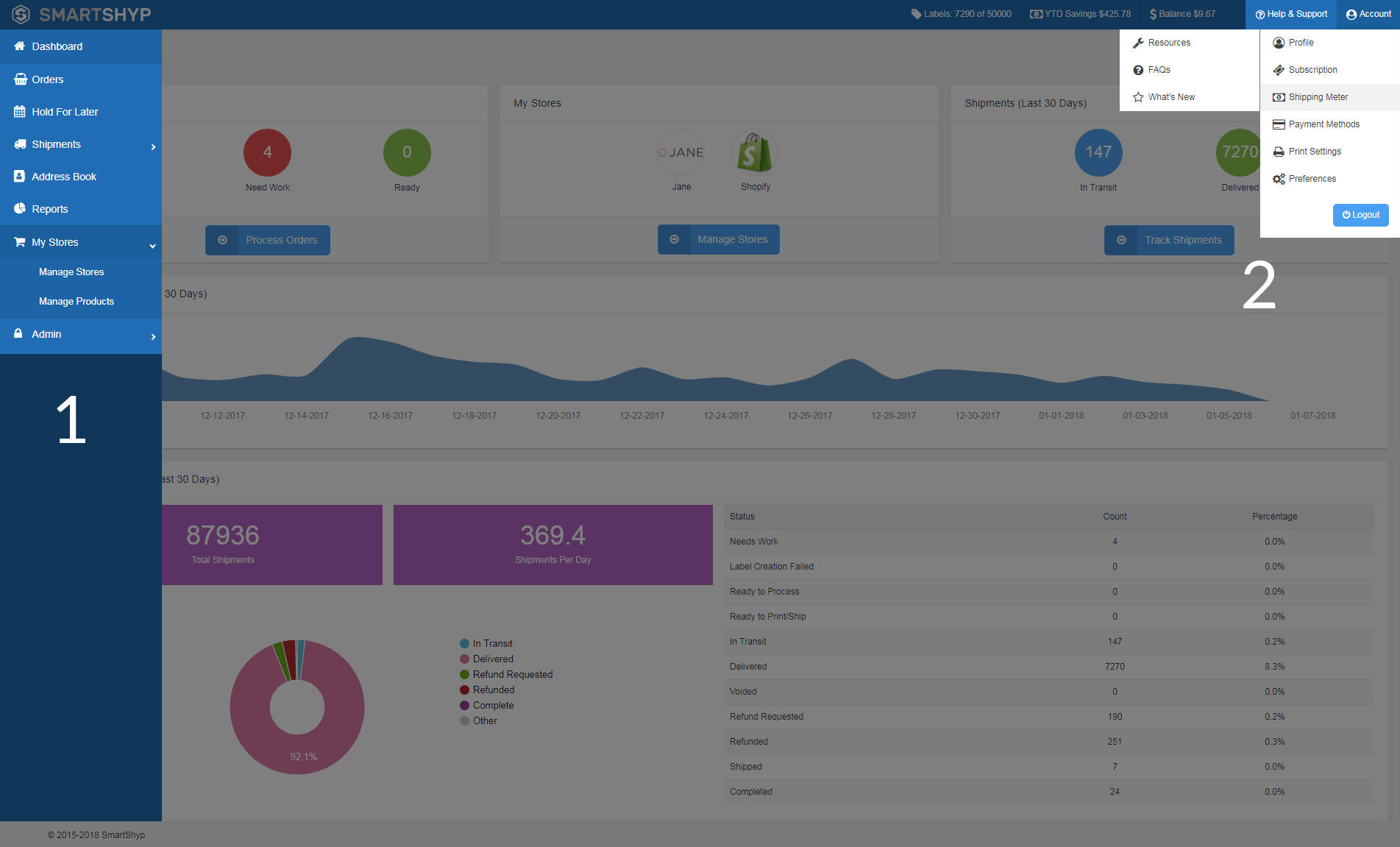Click the Shipping Meter money icon
The height and width of the screenshot is (847, 1400).
[x=1279, y=97]
